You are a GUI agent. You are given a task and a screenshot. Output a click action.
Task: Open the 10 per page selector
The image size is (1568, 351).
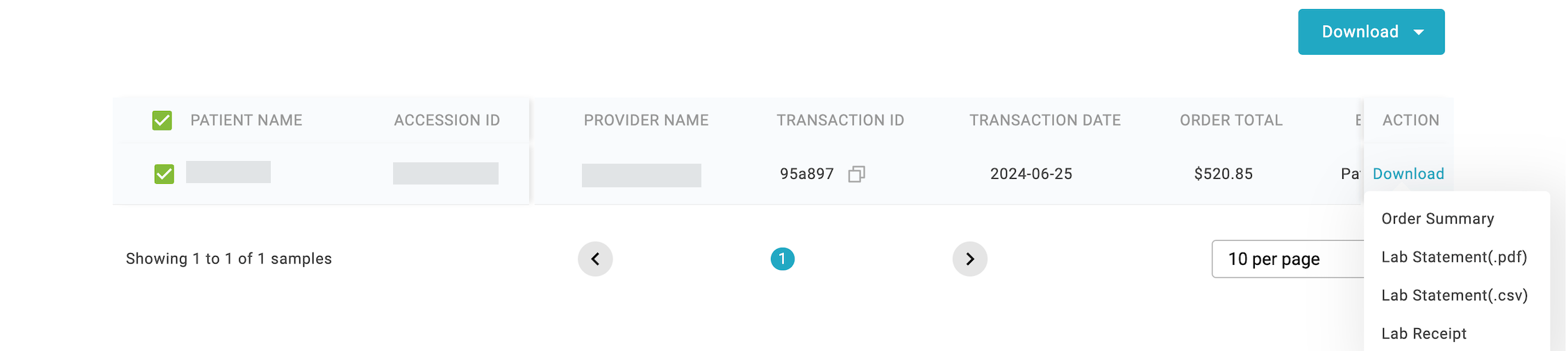point(1286,259)
